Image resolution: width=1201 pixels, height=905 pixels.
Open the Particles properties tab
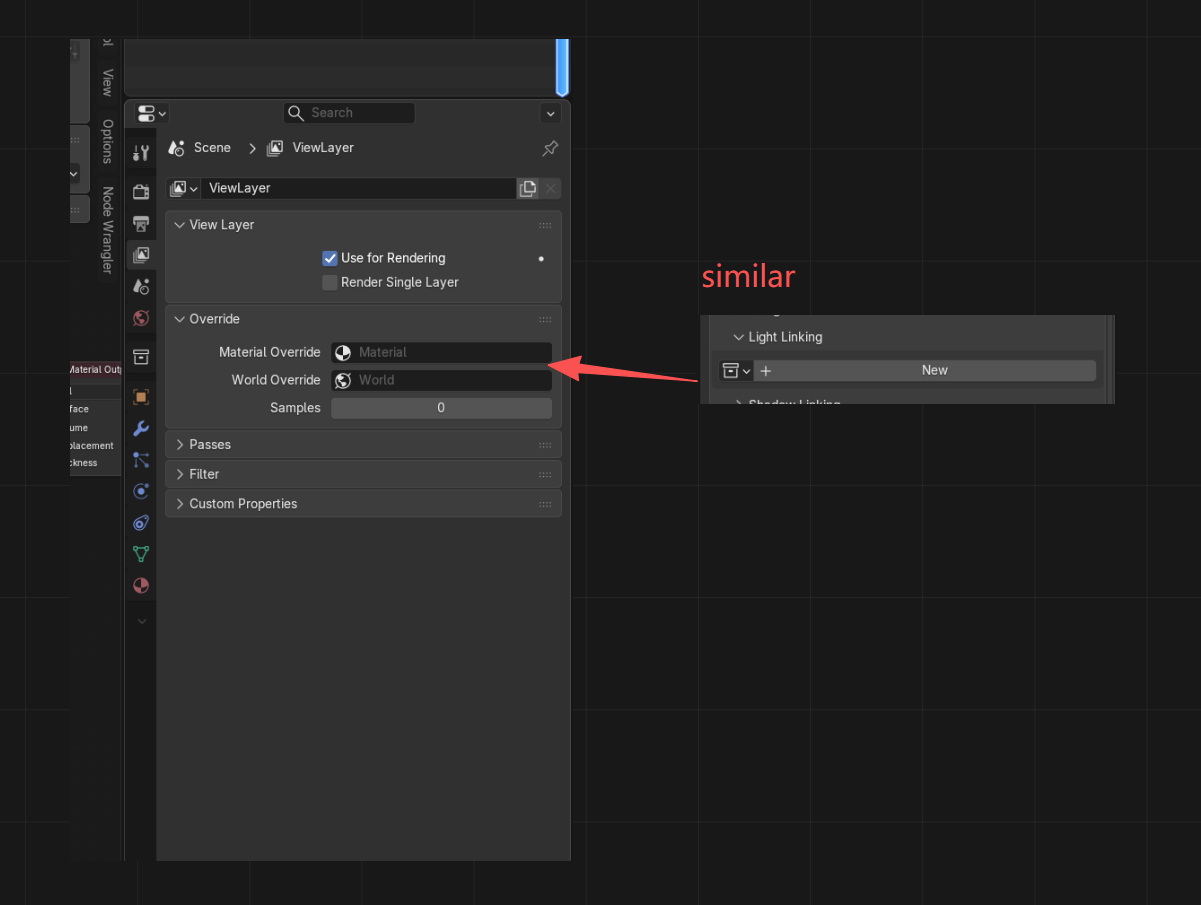(141, 460)
